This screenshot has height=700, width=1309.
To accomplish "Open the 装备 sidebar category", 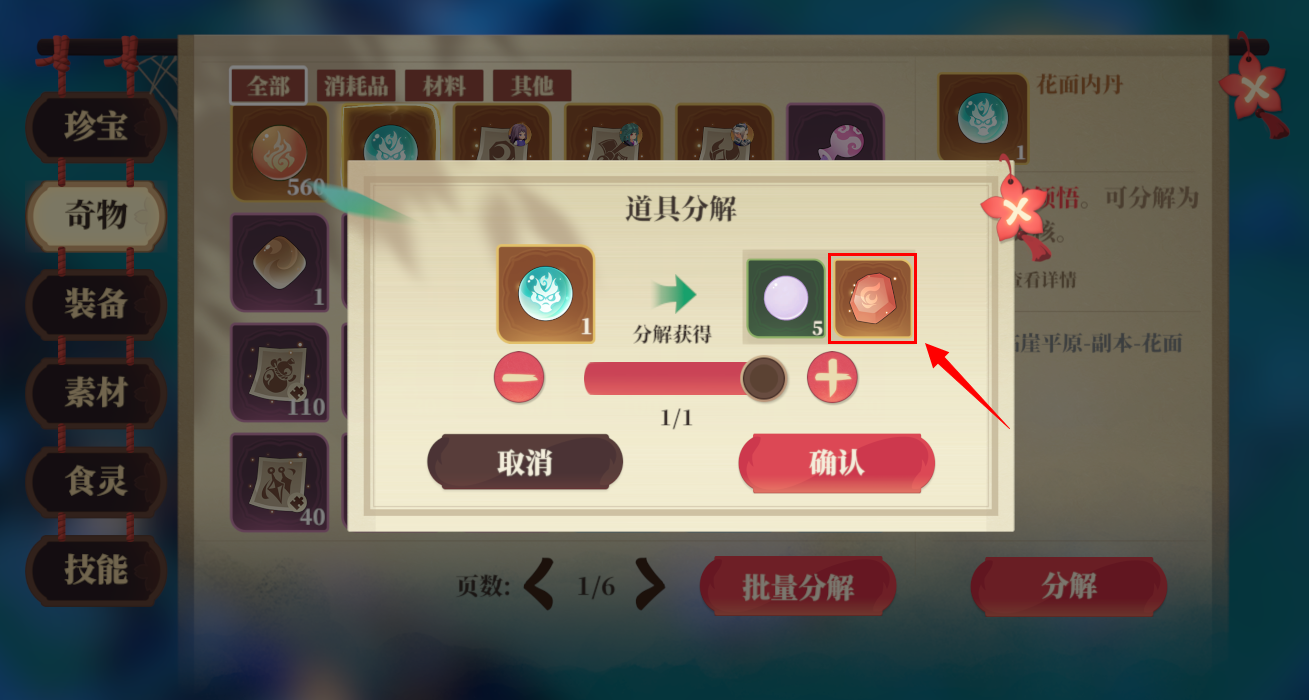I will click(x=96, y=304).
